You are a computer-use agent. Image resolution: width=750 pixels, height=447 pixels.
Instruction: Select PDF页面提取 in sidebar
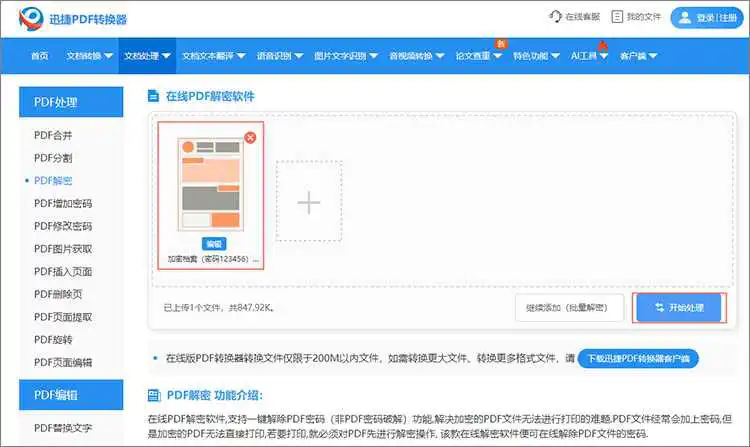(63, 317)
